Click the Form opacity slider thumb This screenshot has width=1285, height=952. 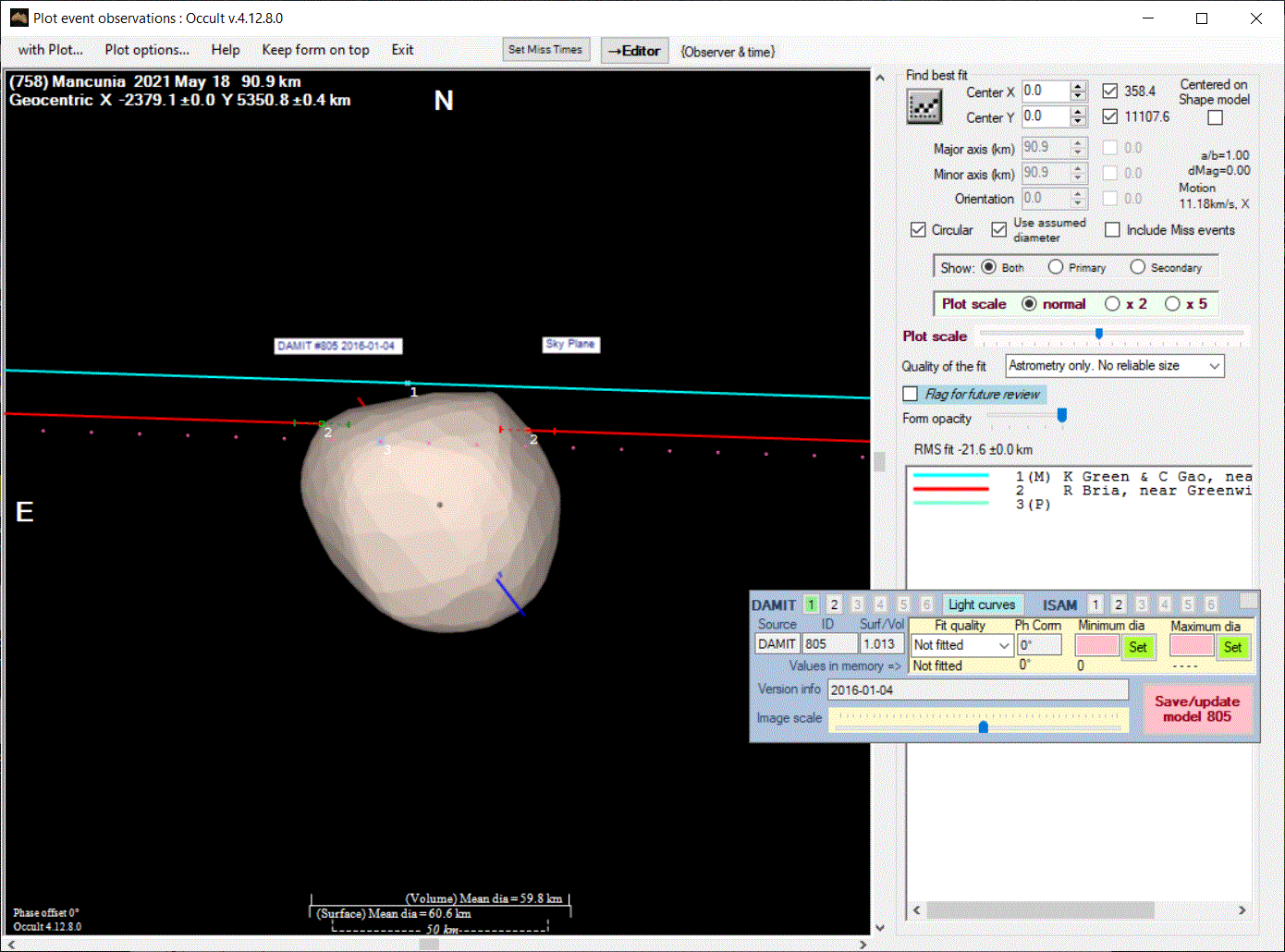coord(1062,416)
